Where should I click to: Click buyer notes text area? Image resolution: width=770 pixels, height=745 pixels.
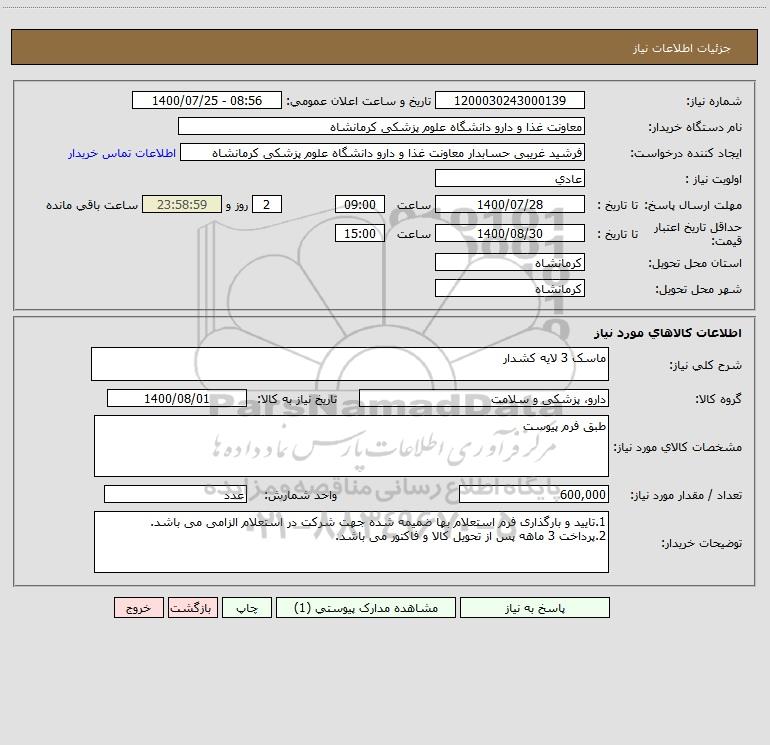point(351,542)
